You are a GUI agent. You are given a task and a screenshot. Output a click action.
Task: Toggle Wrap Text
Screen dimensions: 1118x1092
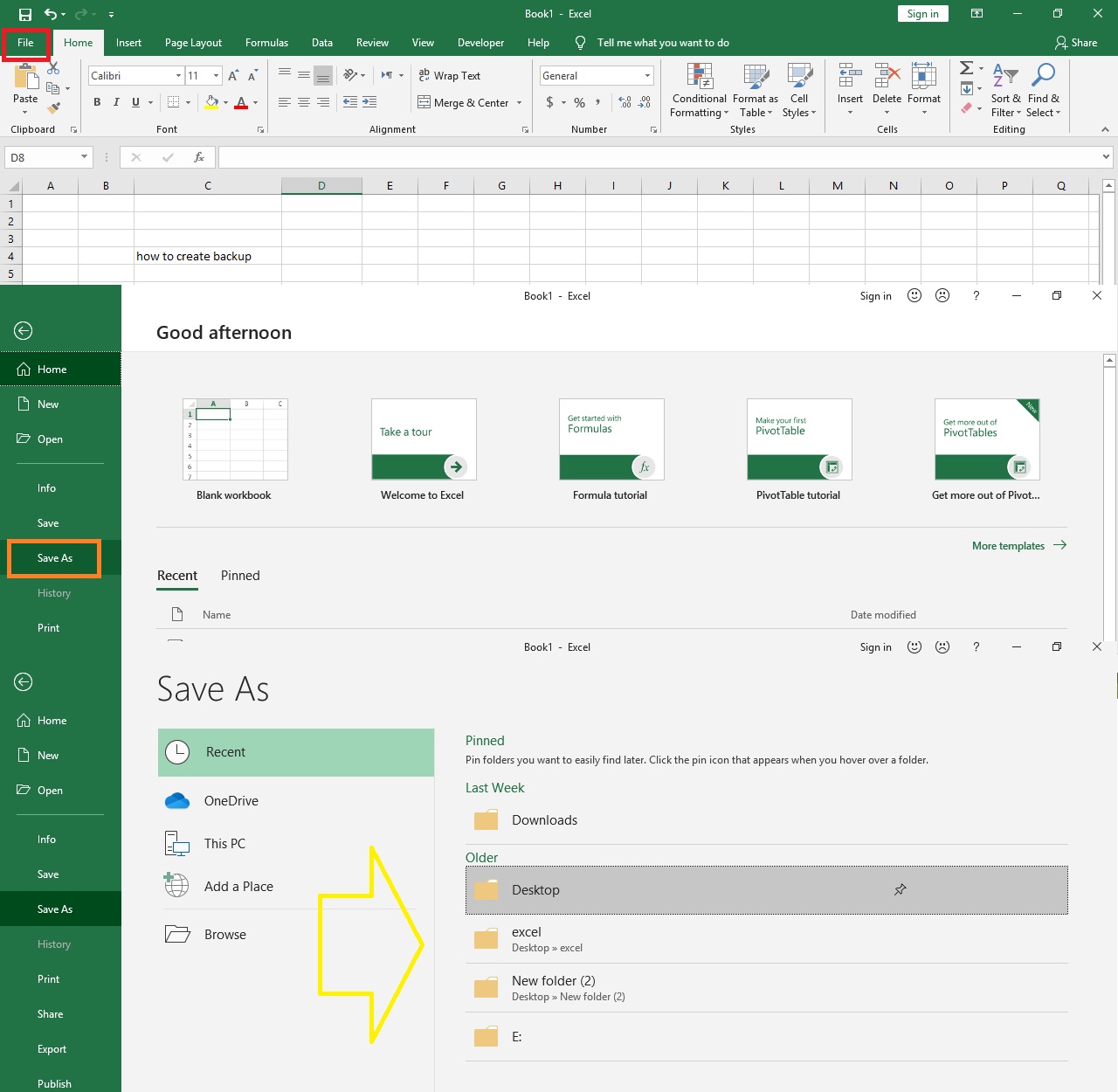pos(449,76)
